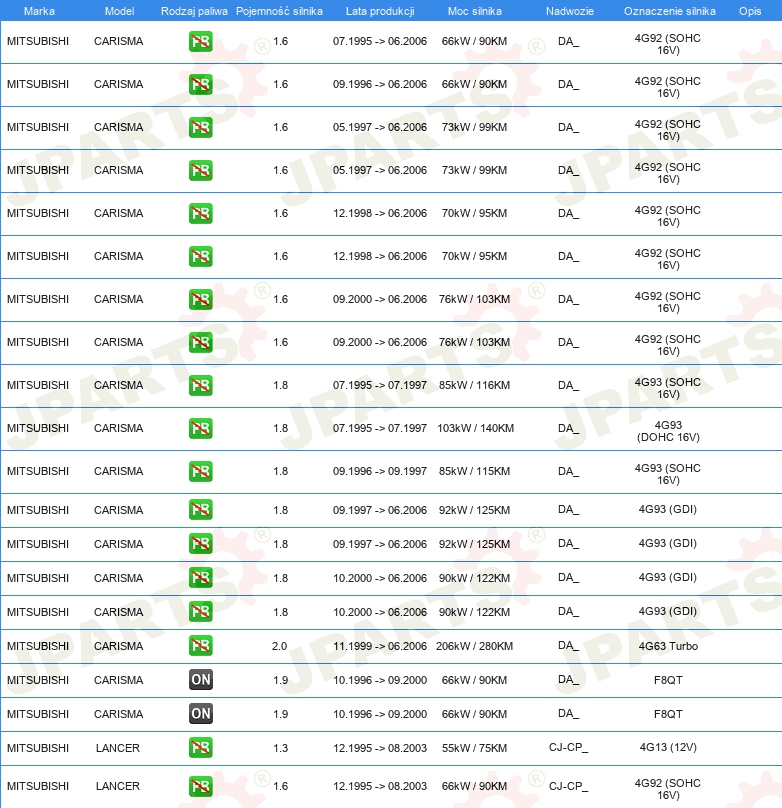Click the Nadwozie column header
This screenshot has width=782, height=808.
[x=570, y=11]
